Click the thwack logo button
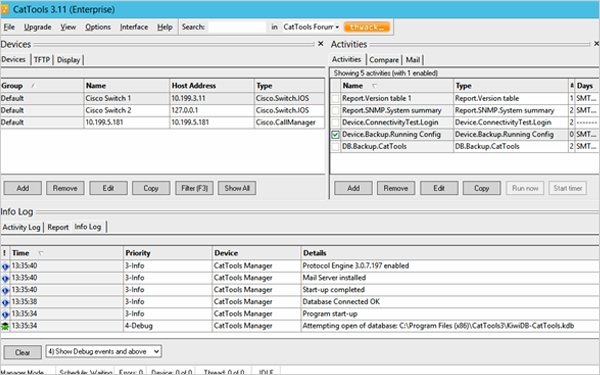 pyautogui.click(x=367, y=27)
